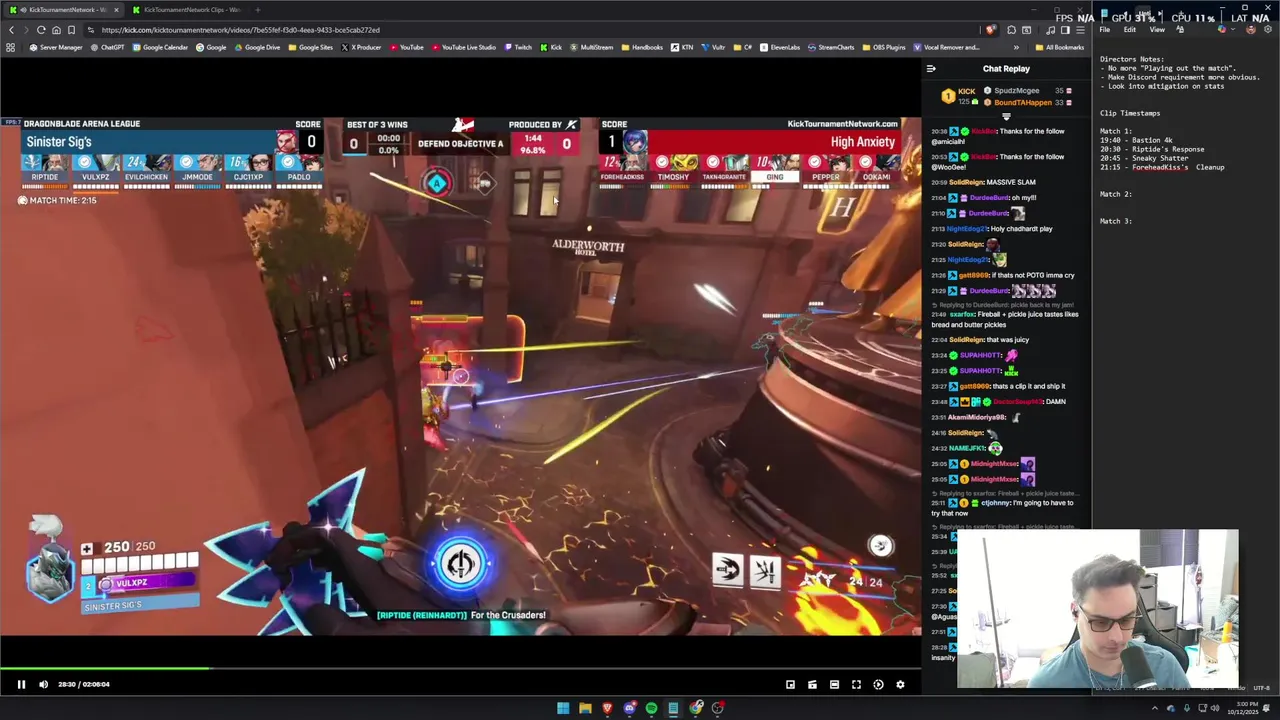The height and width of the screenshot is (720, 1280).
Task: Open Vultr bookmark
Action: [x=713, y=47]
